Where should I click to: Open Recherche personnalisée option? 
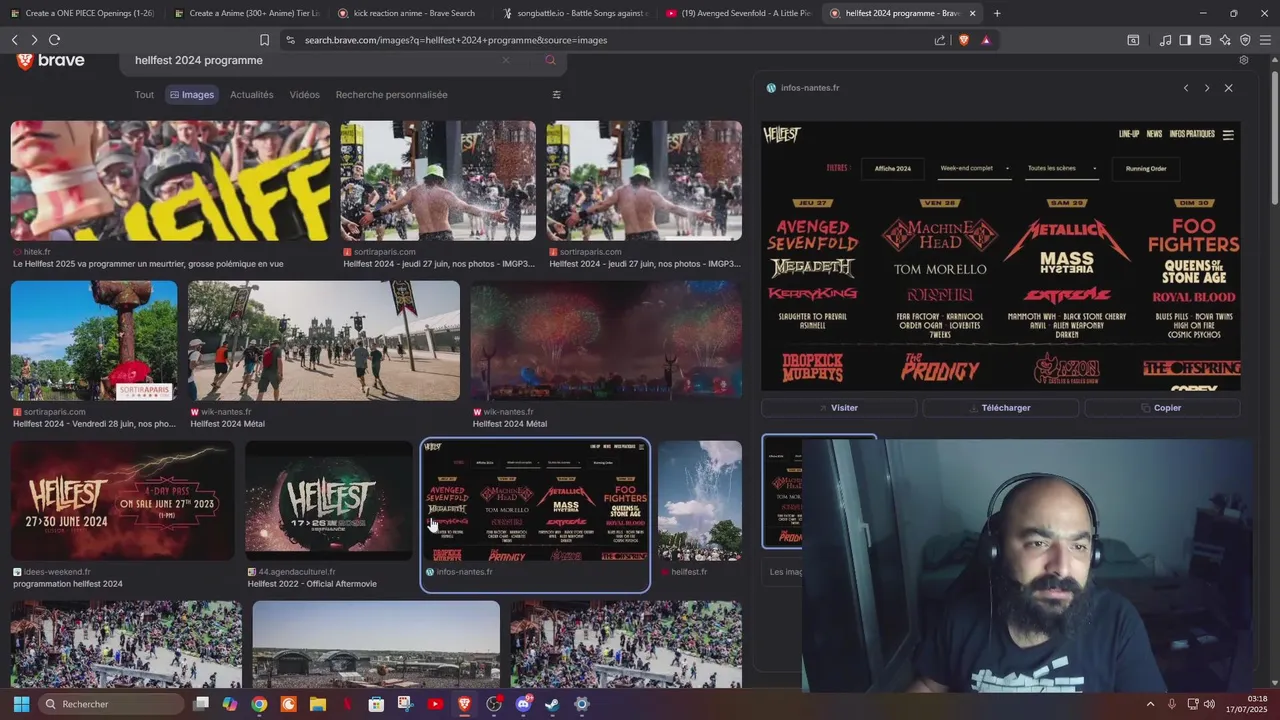click(x=392, y=95)
